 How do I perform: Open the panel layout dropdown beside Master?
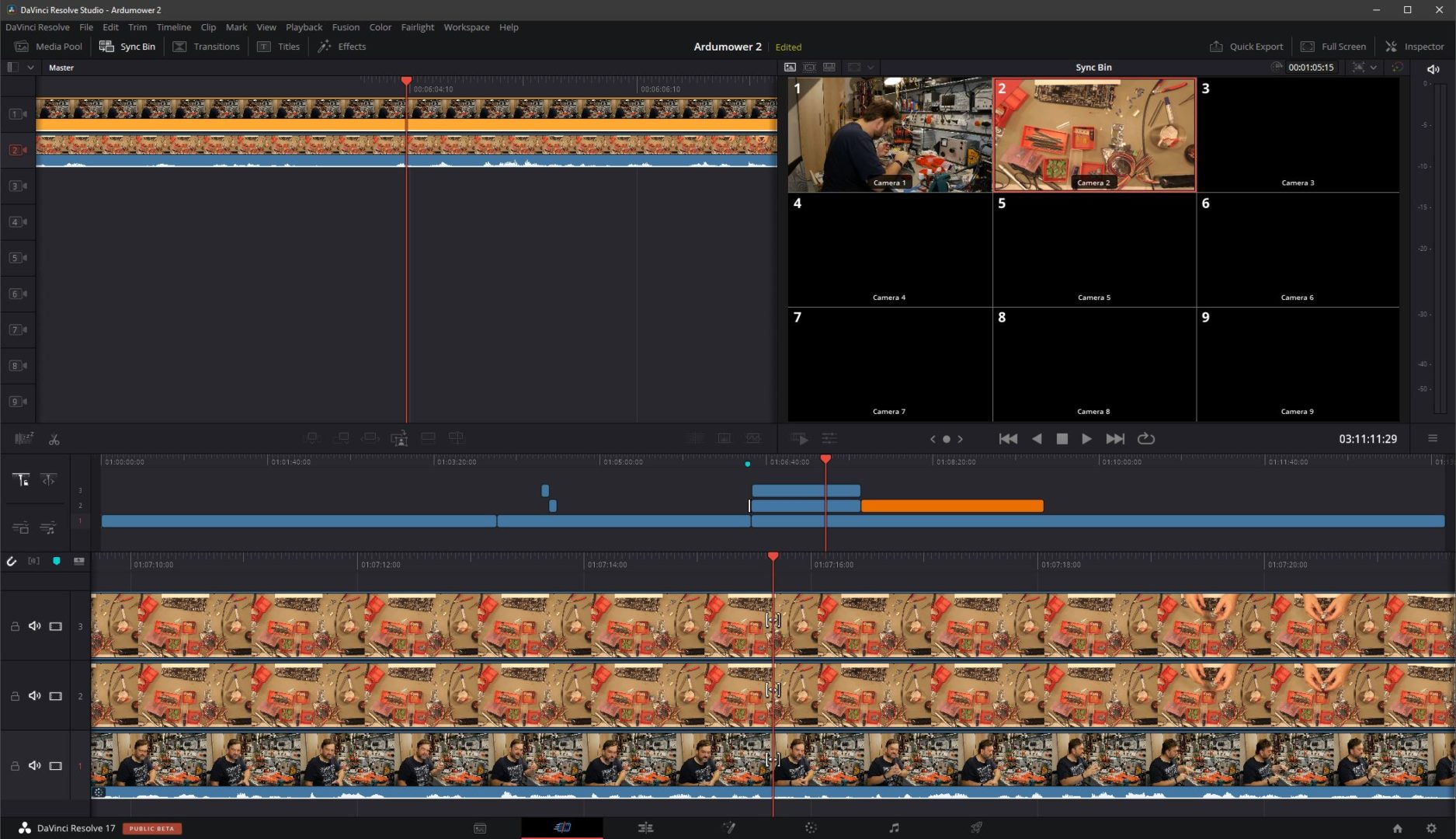click(30, 68)
